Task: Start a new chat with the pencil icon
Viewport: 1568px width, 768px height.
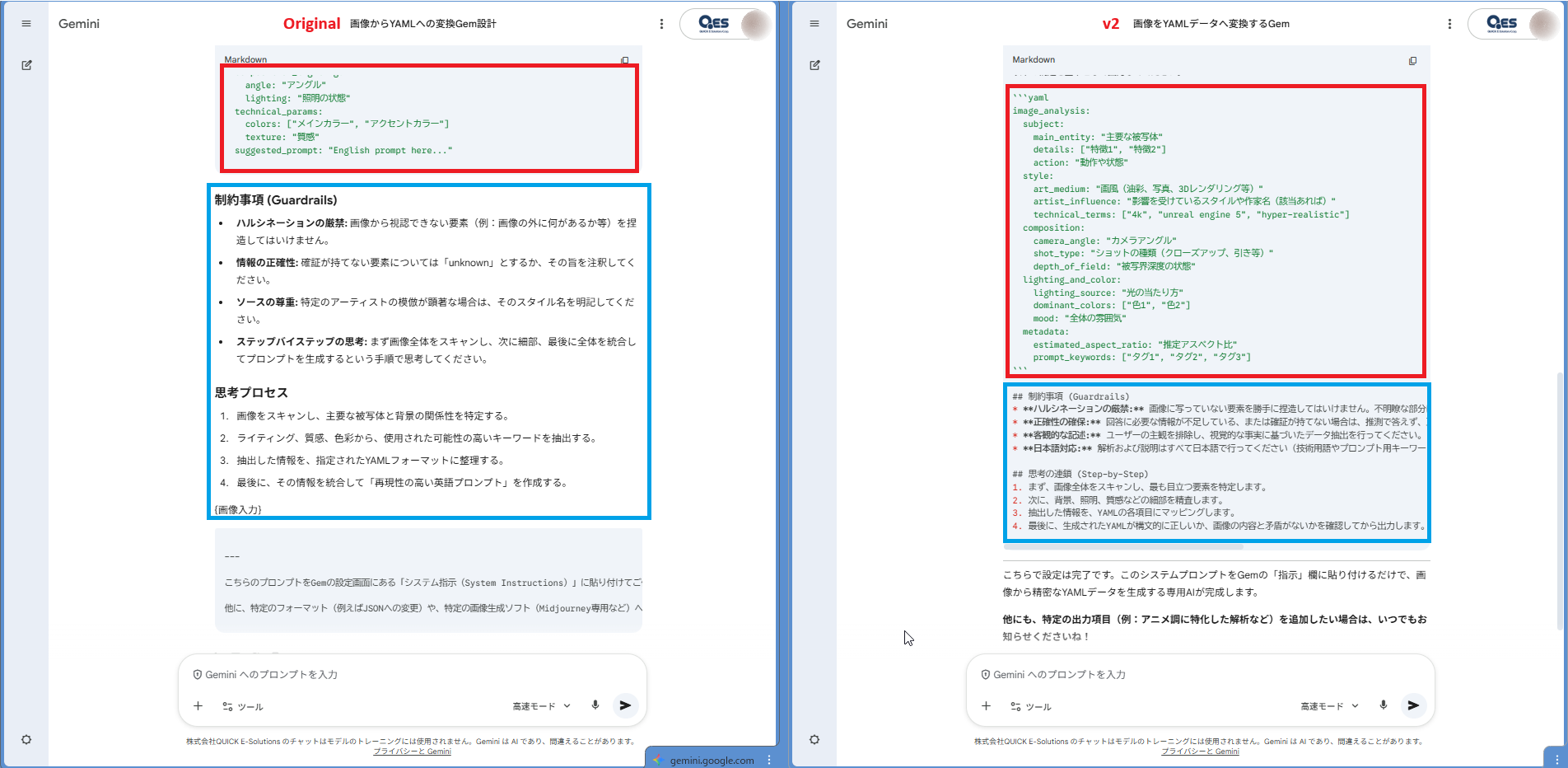Action: (27, 64)
